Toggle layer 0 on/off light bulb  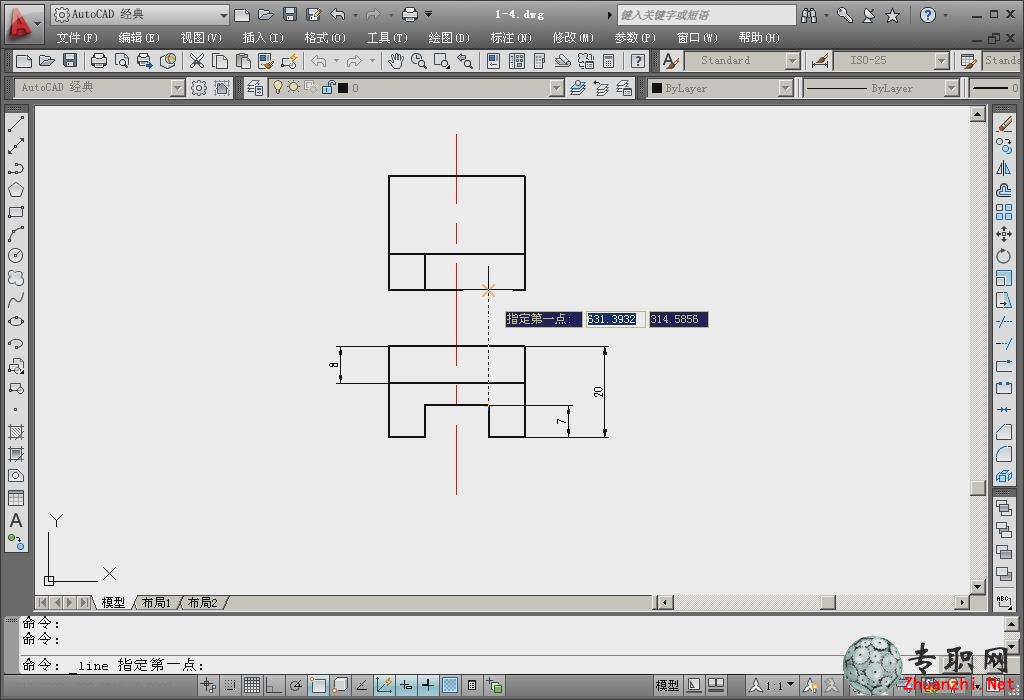tap(278, 88)
